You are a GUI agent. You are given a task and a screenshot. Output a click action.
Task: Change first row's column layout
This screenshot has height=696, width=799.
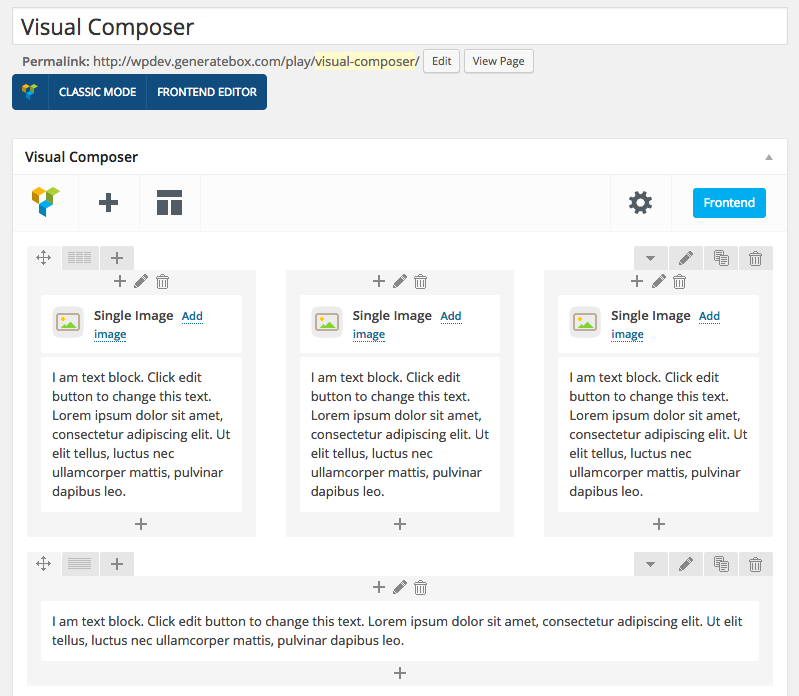79,258
